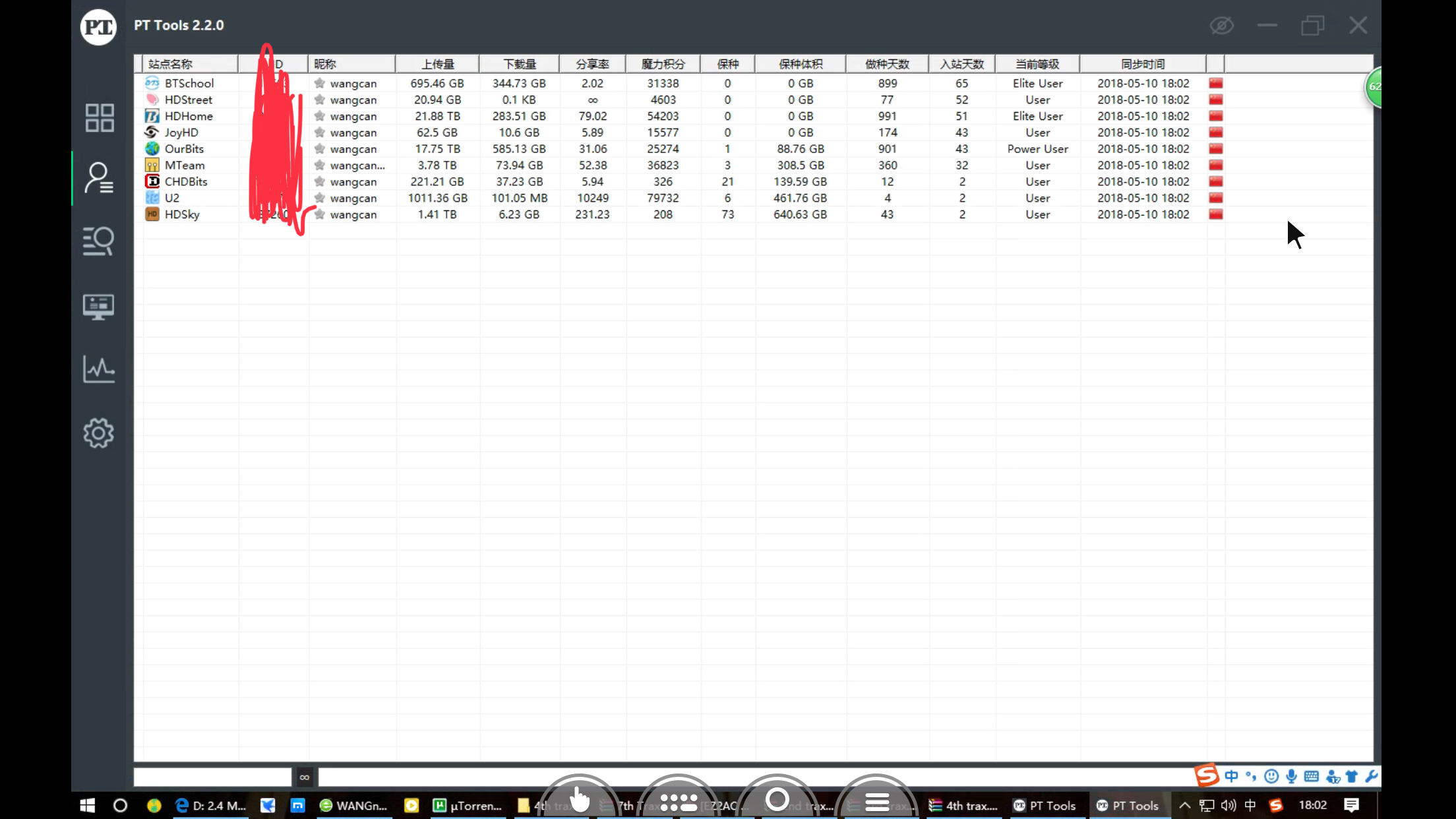Open the settings gear in sidebar
This screenshot has width=1456, height=819.
pyautogui.click(x=99, y=433)
